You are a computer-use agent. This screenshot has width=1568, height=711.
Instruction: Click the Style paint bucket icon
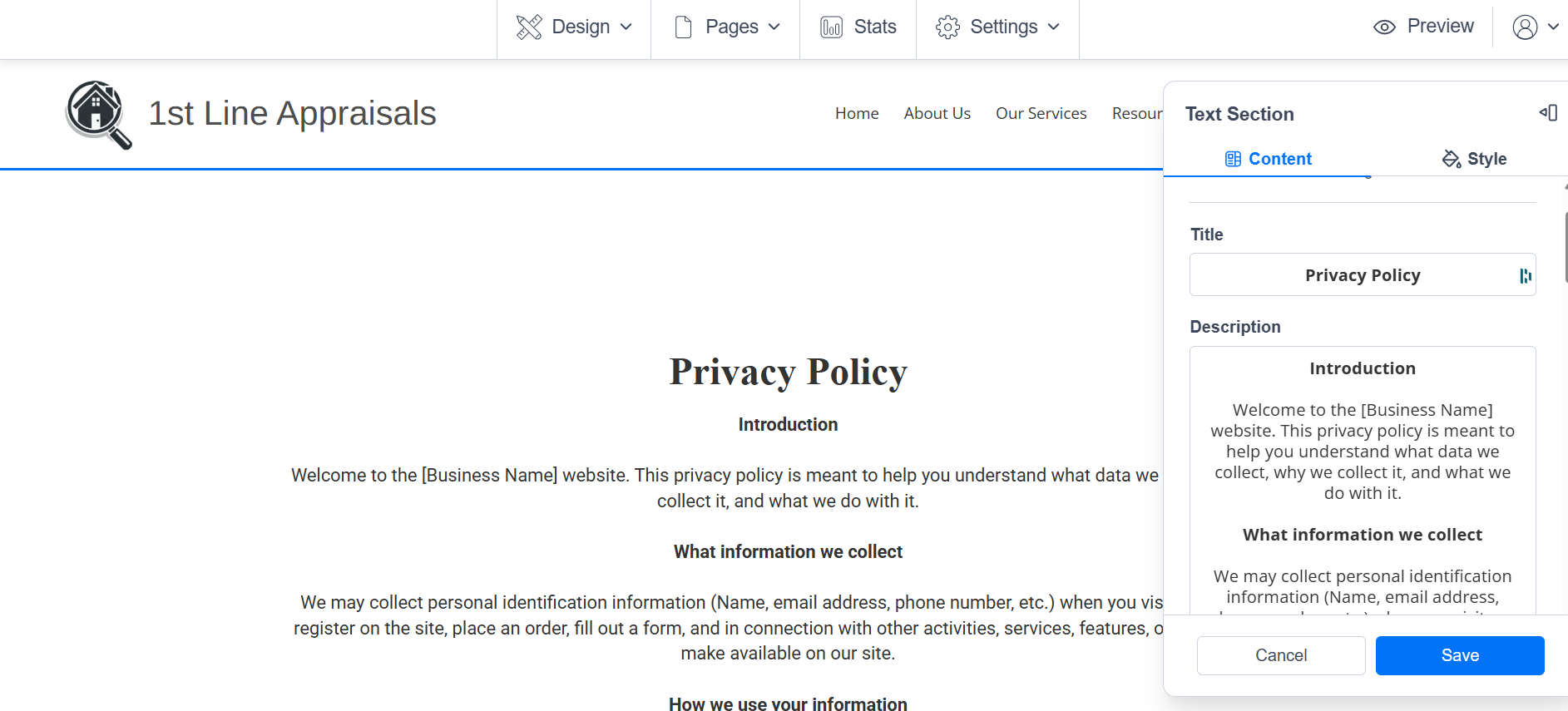click(1452, 159)
